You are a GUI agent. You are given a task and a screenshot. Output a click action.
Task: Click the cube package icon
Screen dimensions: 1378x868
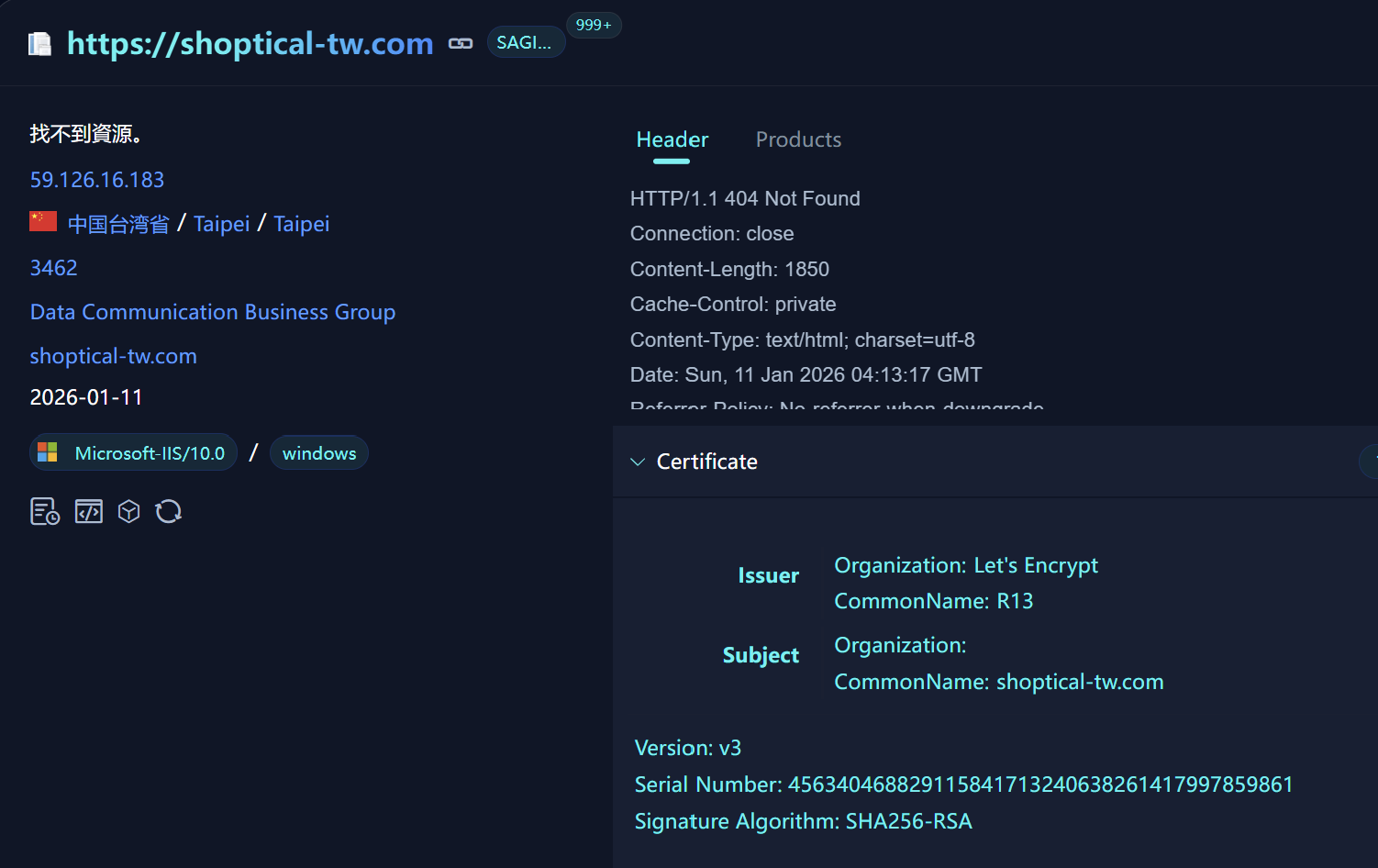129,511
